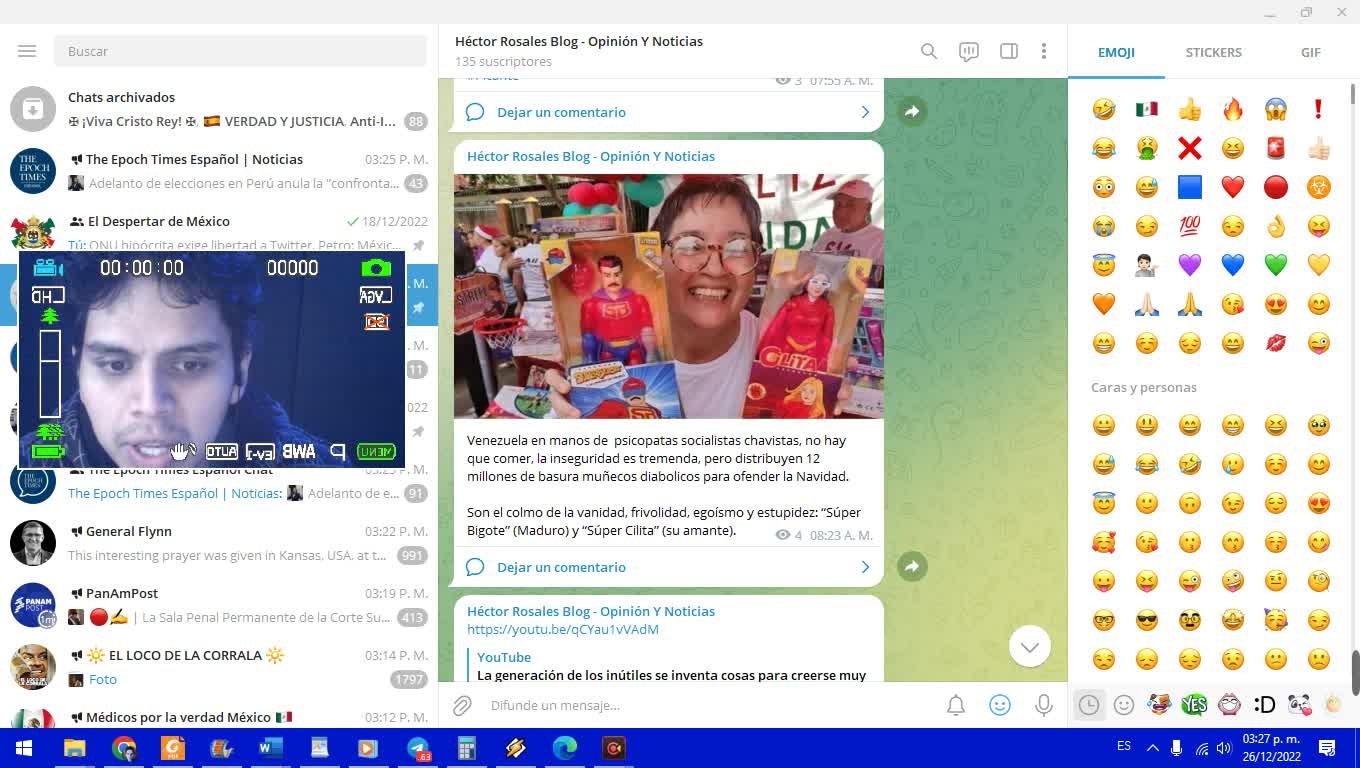Image resolution: width=1360 pixels, height=768 pixels.
Task: Open the Windows Start menu
Action: point(24,748)
